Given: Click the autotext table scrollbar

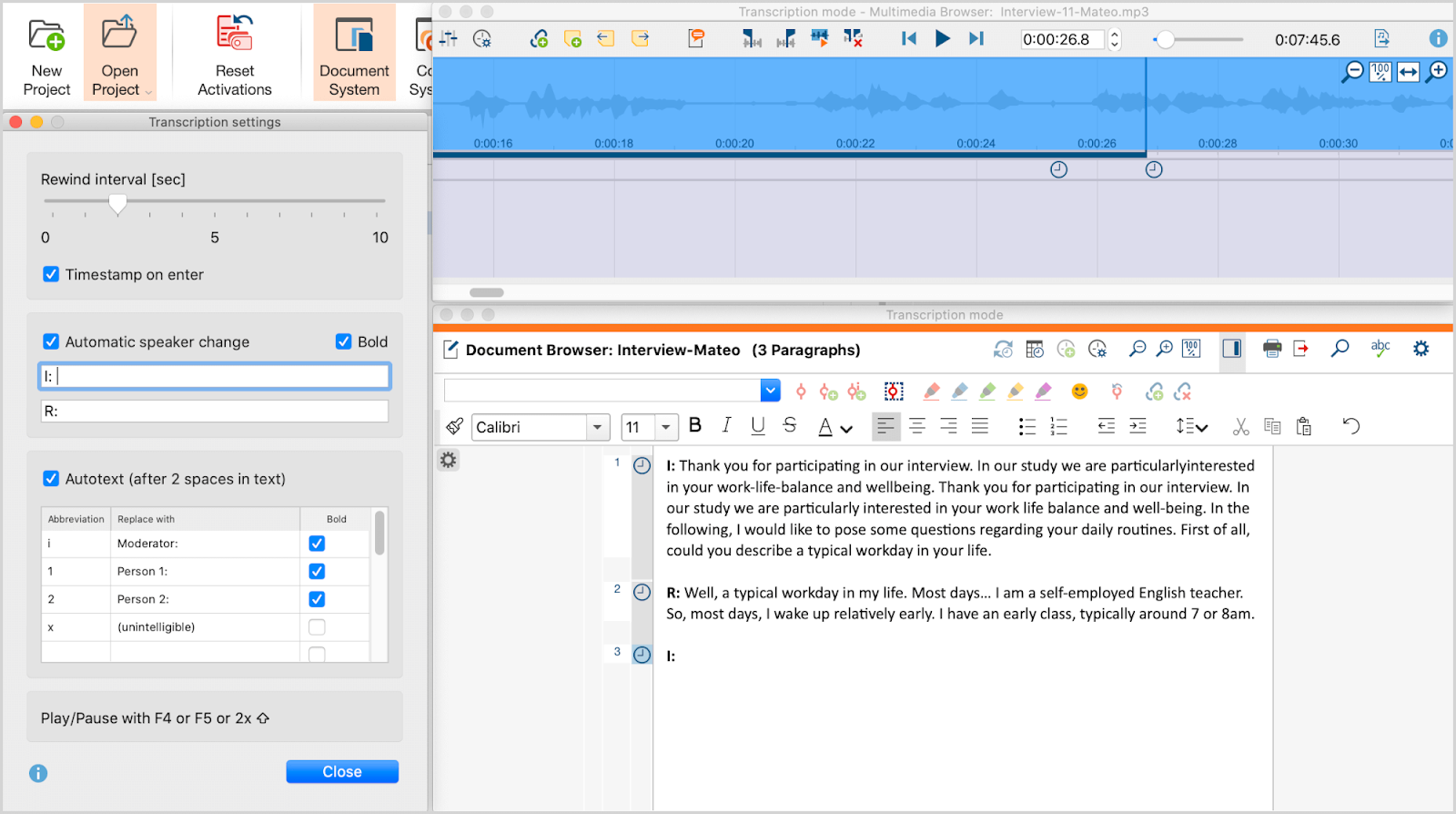Looking at the screenshot, I should pyautogui.click(x=379, y=533).
